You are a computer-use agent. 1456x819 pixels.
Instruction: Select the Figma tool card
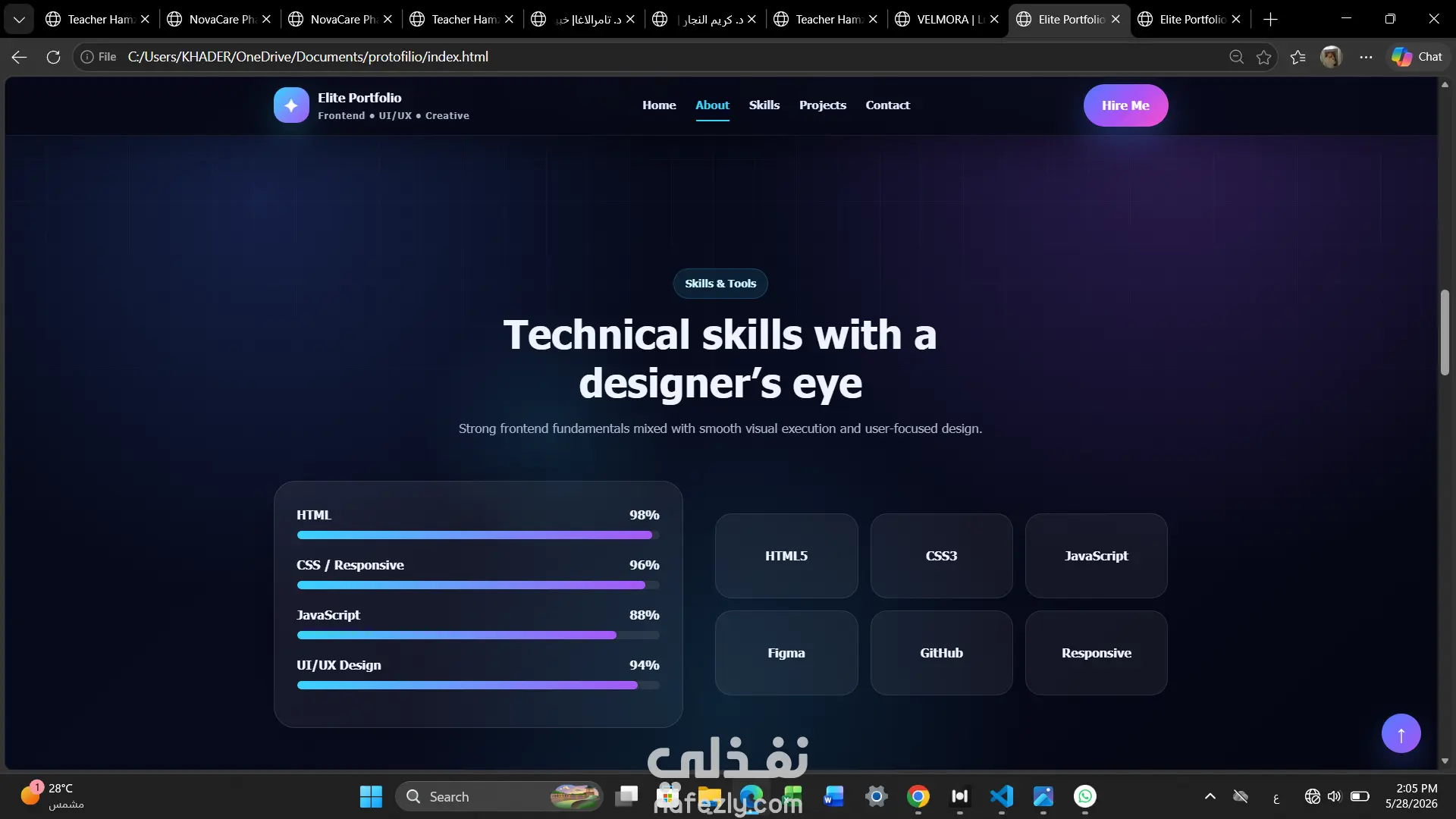tap(786, 653)
